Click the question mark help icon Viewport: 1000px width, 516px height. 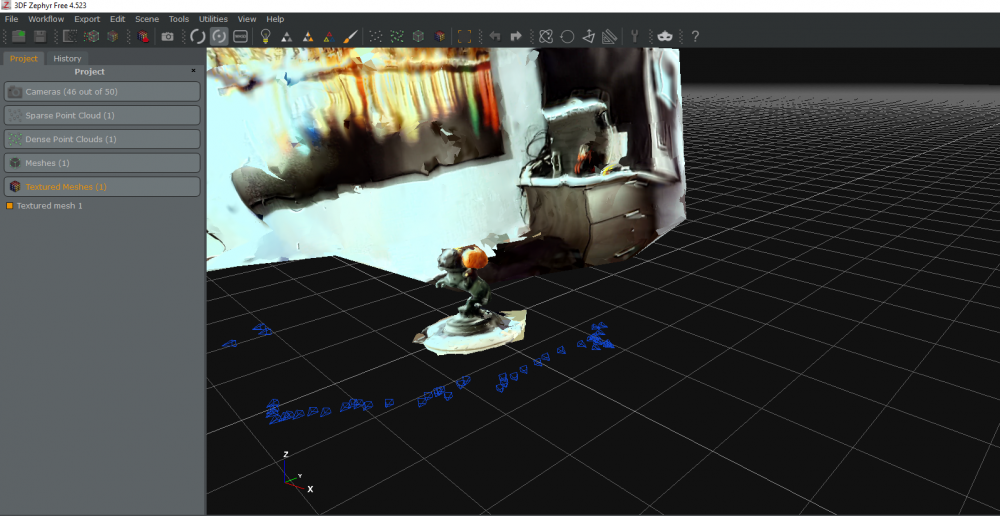point(695,36)
